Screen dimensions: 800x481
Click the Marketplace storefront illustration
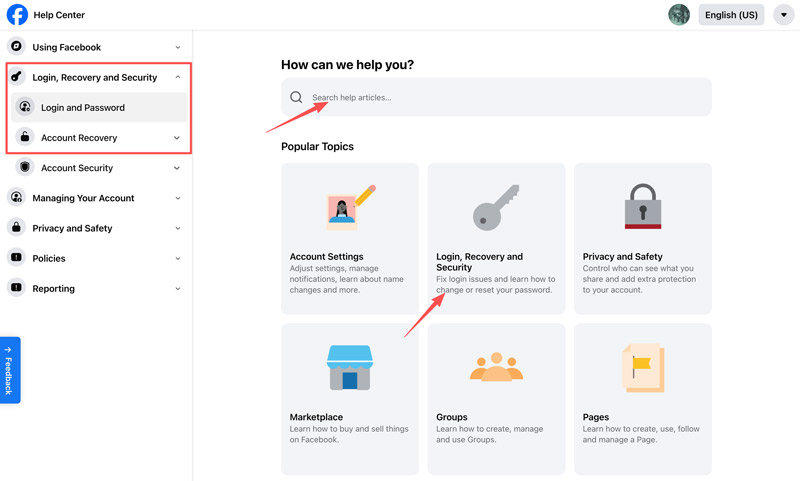tap(350, 368)
